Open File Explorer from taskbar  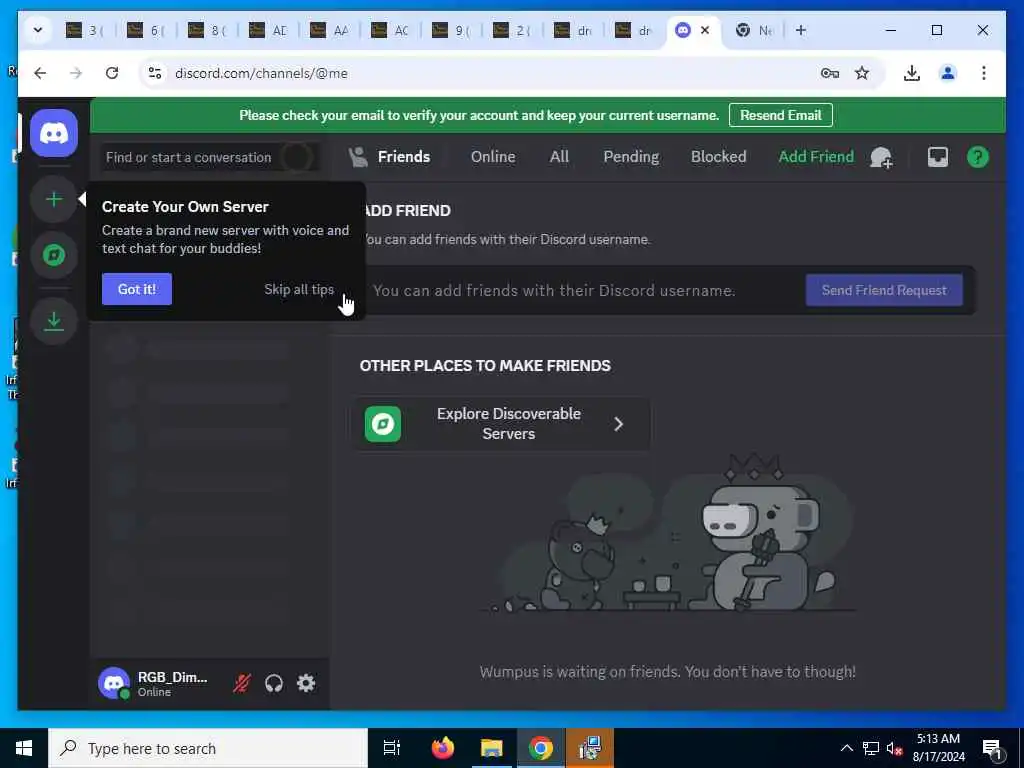point(491,748)
